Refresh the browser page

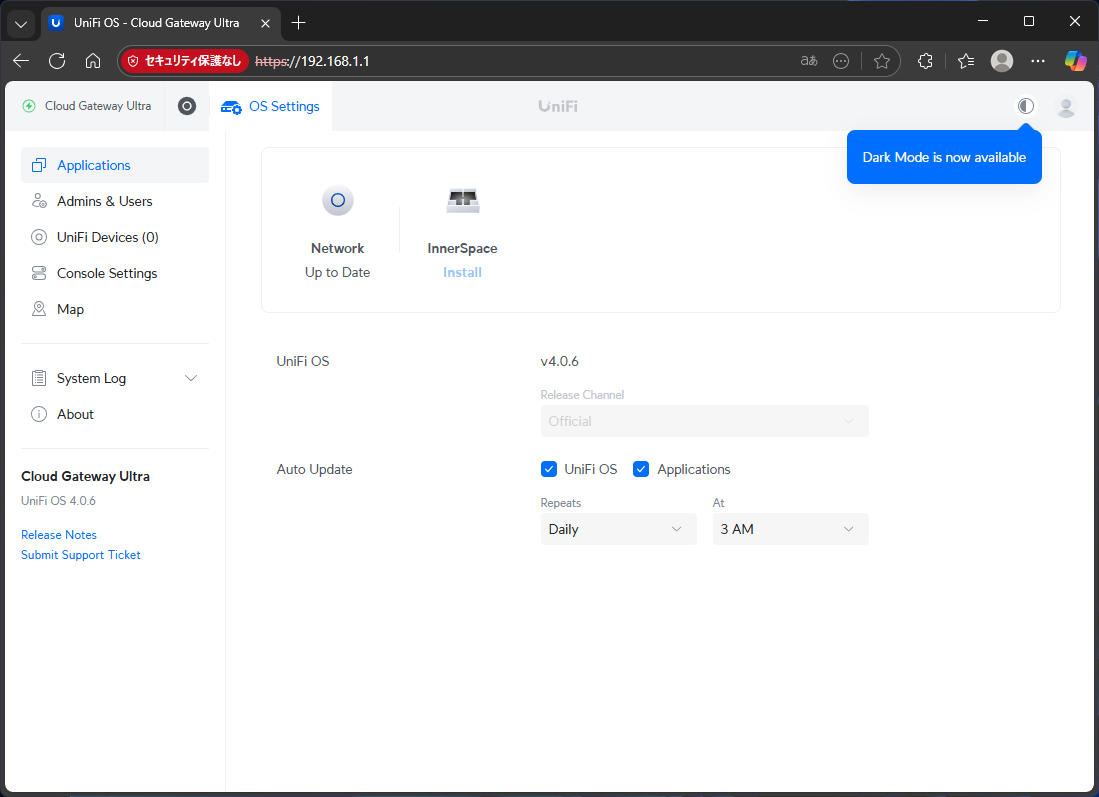[x=57, y=61]
